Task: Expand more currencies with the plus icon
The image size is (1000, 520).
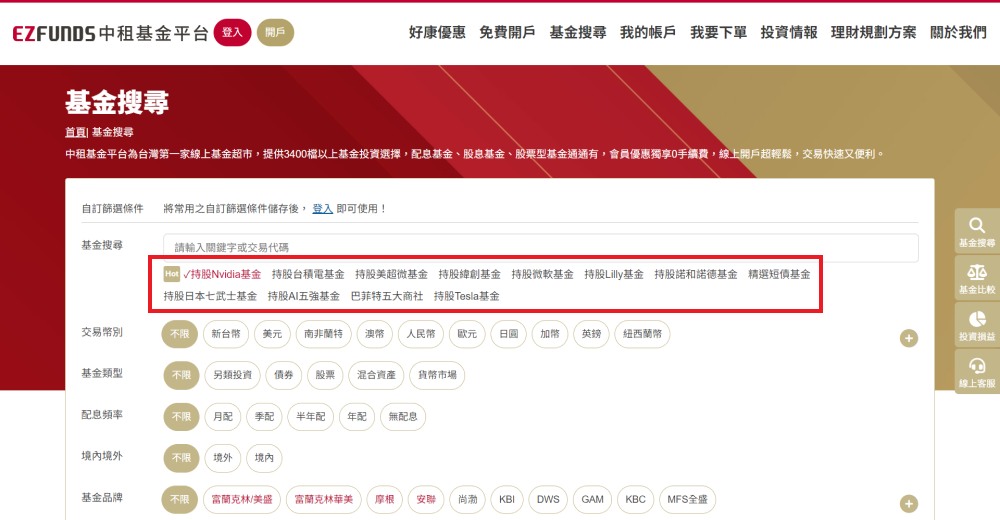Action: tap(909, 338)
